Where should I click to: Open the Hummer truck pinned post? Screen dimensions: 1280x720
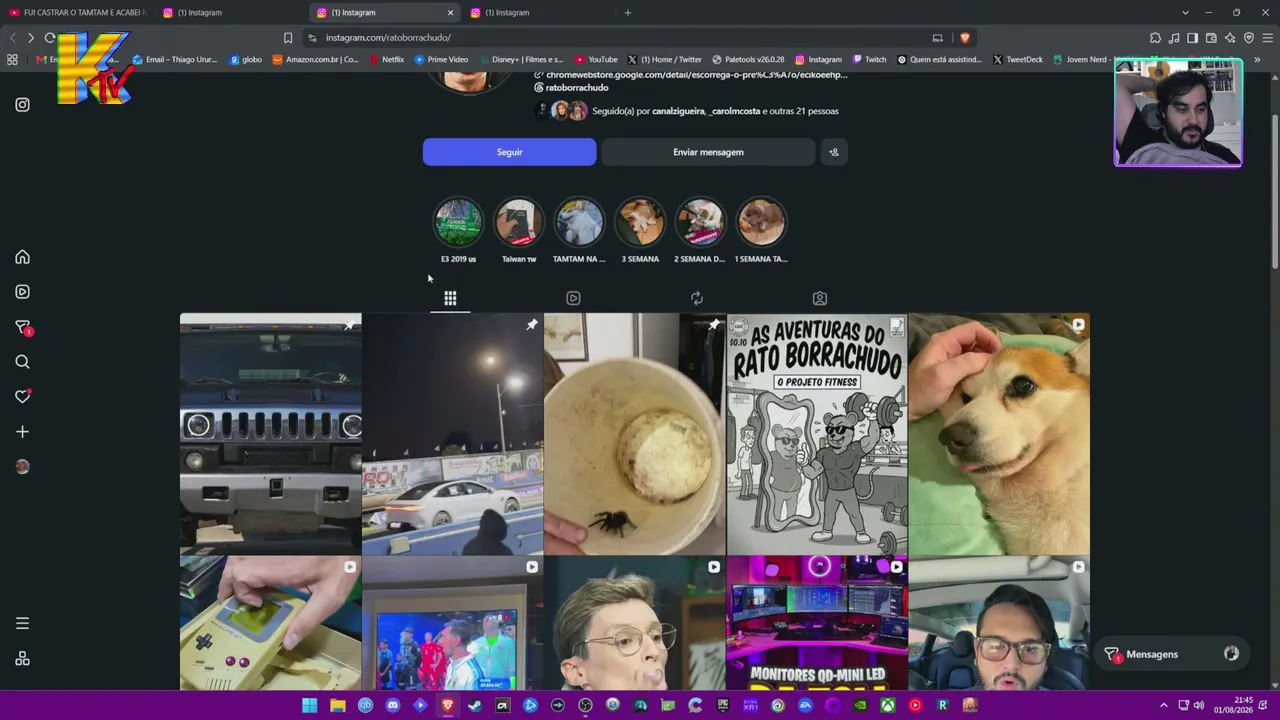271,434
